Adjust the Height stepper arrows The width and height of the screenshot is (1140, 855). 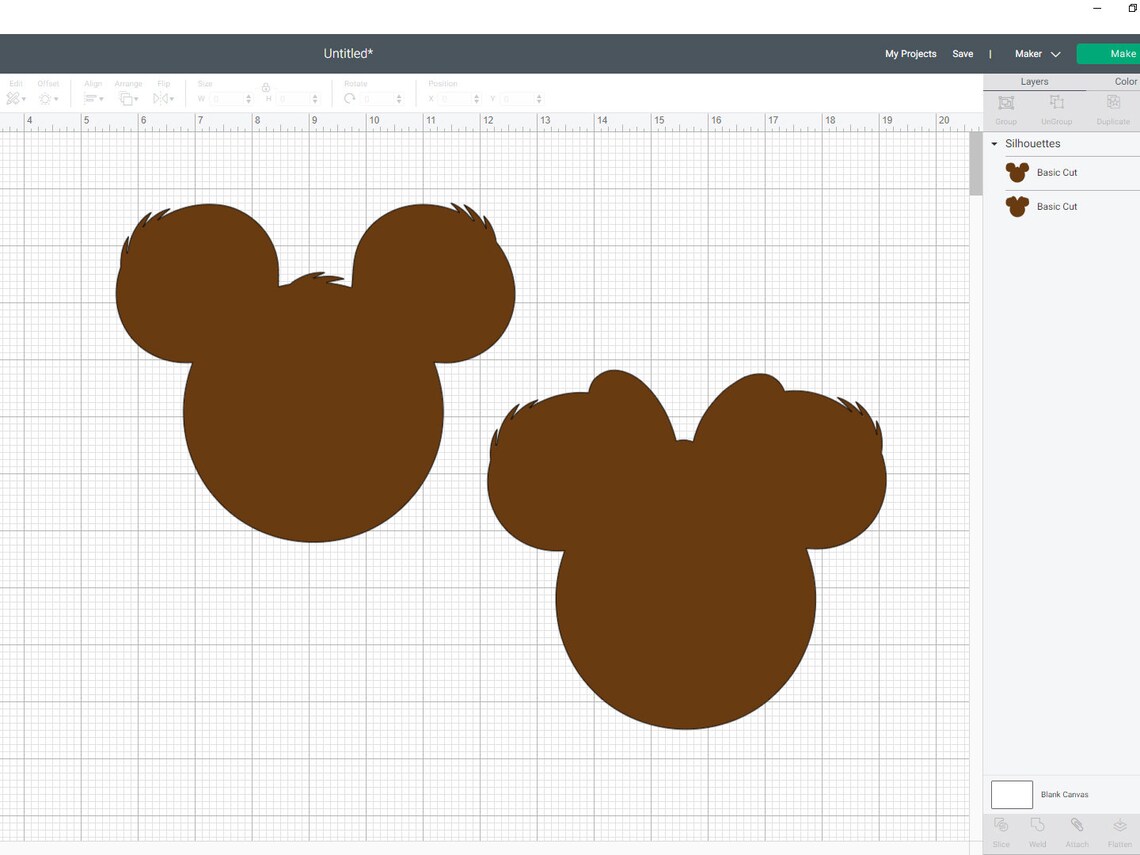(x=315, y=99)
